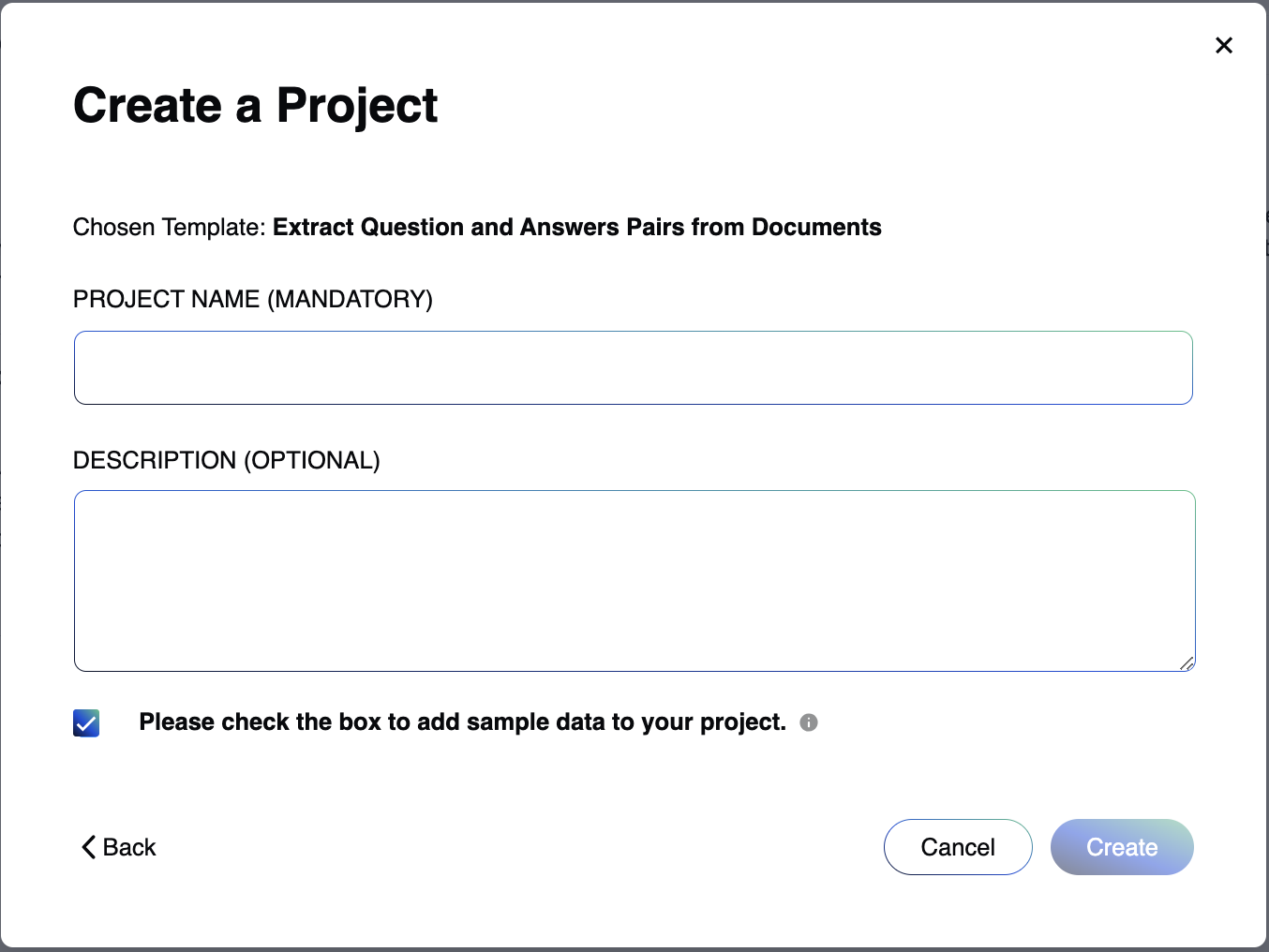Click inside the Description text area
Viewport: 1269px width, 952px height.
[x=634, y=581]
